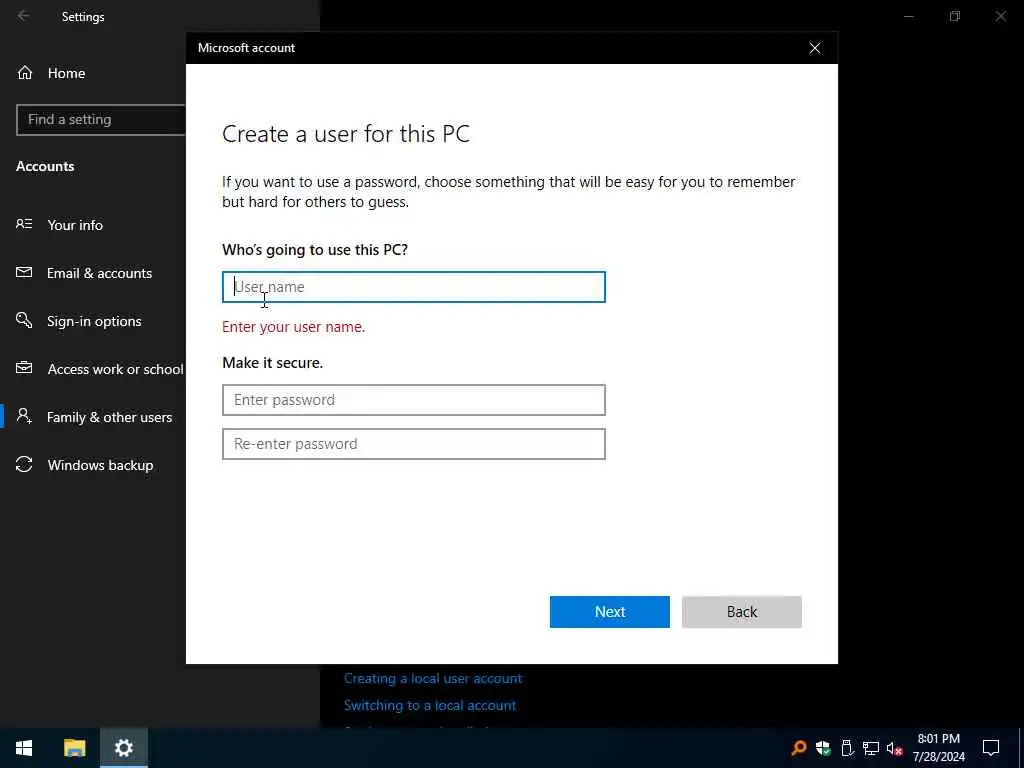The height and width of the screenshot is (768, 1024).
Task: Click the taskbar clock showing 8:01 PM
Action: [x=938, y=748]
